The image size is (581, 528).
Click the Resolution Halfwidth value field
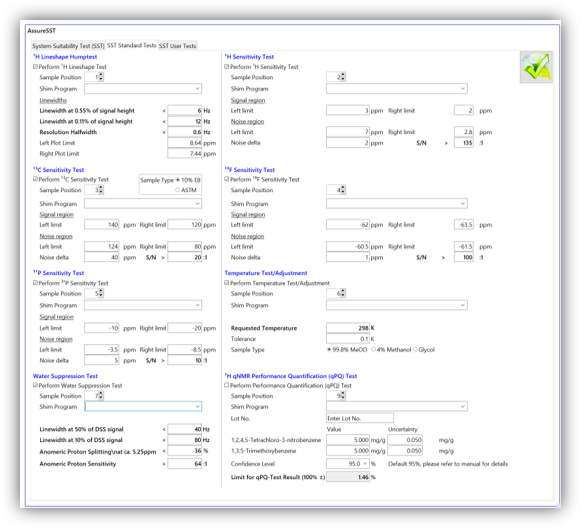click(185, 132)
